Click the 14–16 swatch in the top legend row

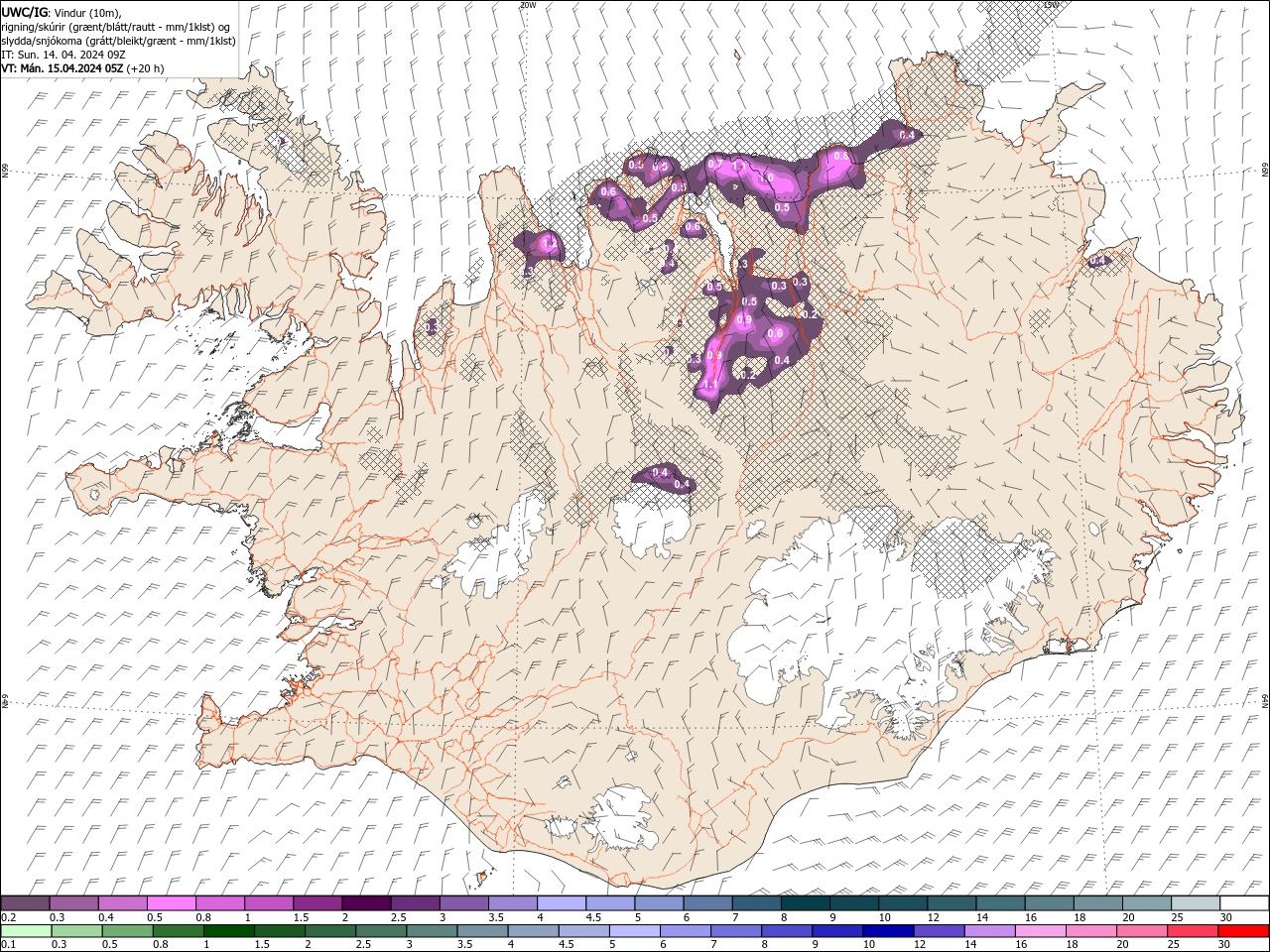point(1001,903)
